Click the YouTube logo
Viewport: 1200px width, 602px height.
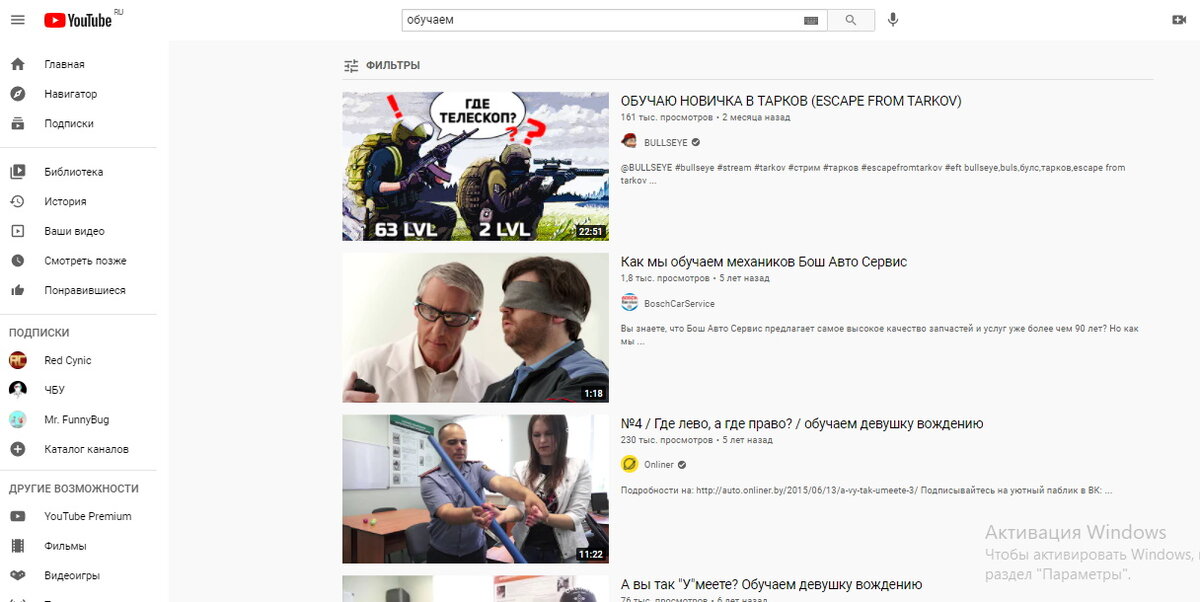(78, 19)
